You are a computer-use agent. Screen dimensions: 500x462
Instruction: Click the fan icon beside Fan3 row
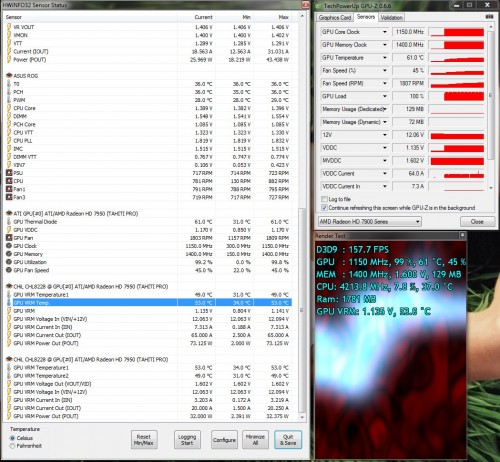click(x=9, y=197)
